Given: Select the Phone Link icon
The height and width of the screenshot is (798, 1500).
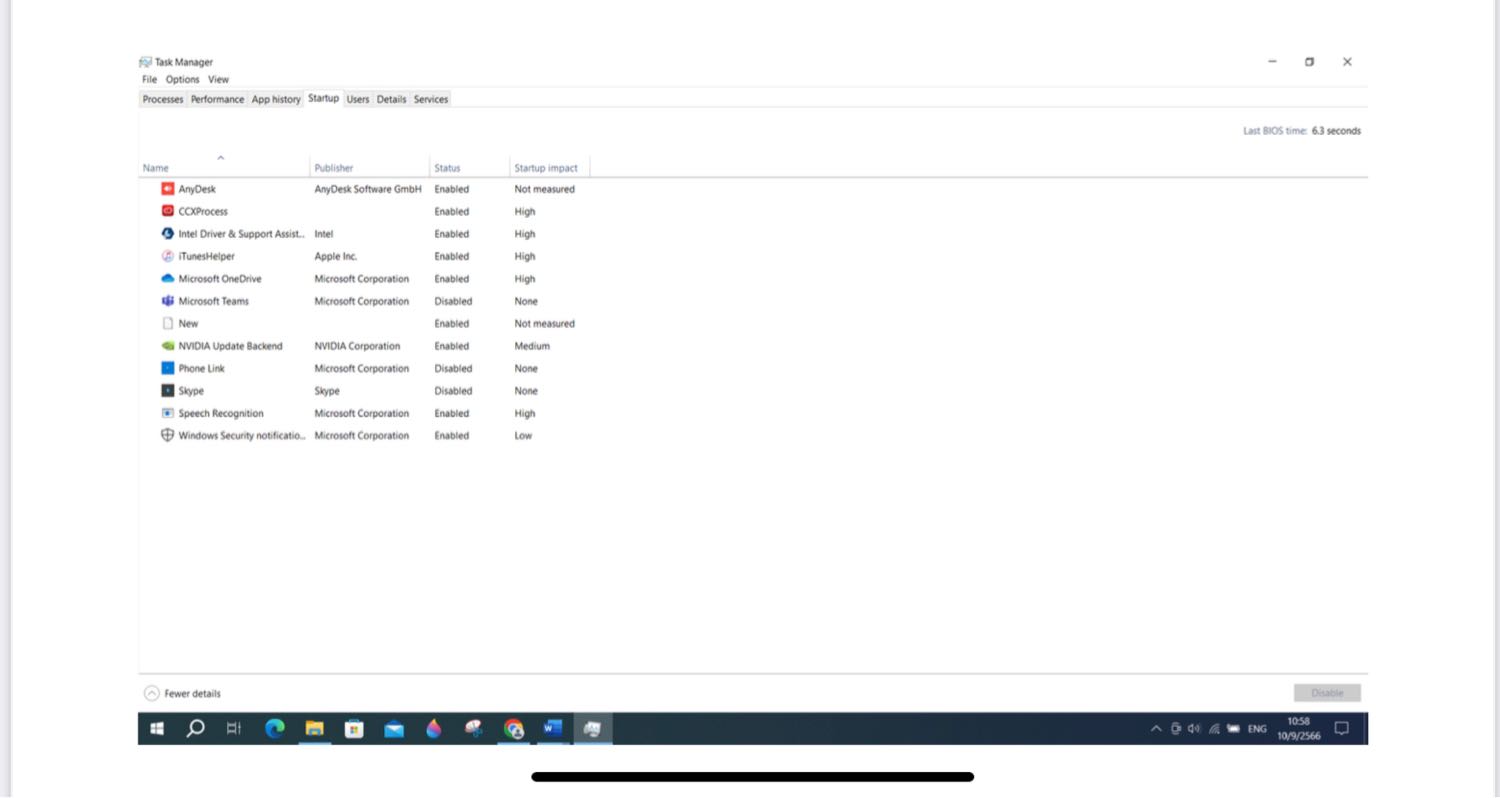Looking at the screenshot, I should (168, 368).
